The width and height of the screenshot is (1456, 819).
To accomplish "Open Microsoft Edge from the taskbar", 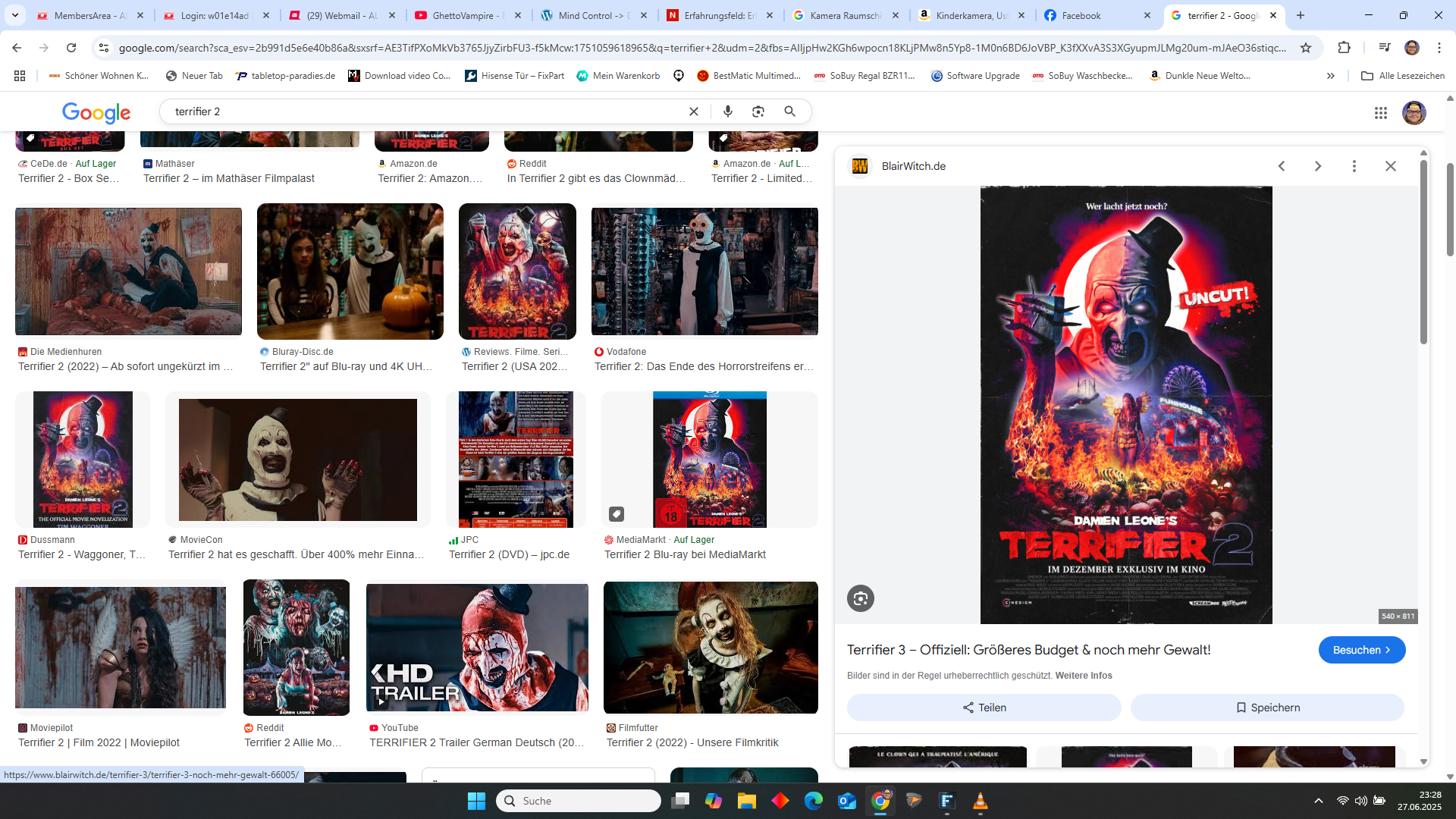I will click(814, 801).
